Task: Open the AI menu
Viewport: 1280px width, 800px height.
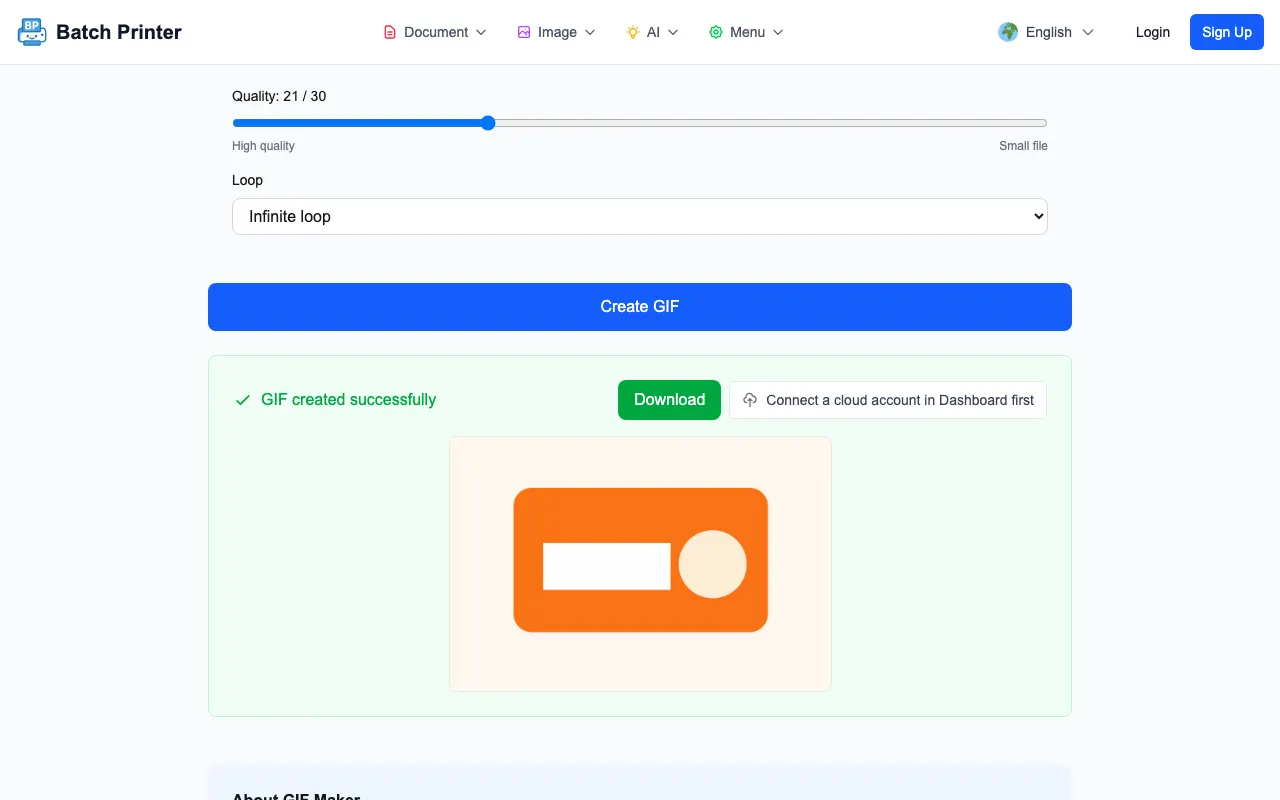Action: point(652,32)
